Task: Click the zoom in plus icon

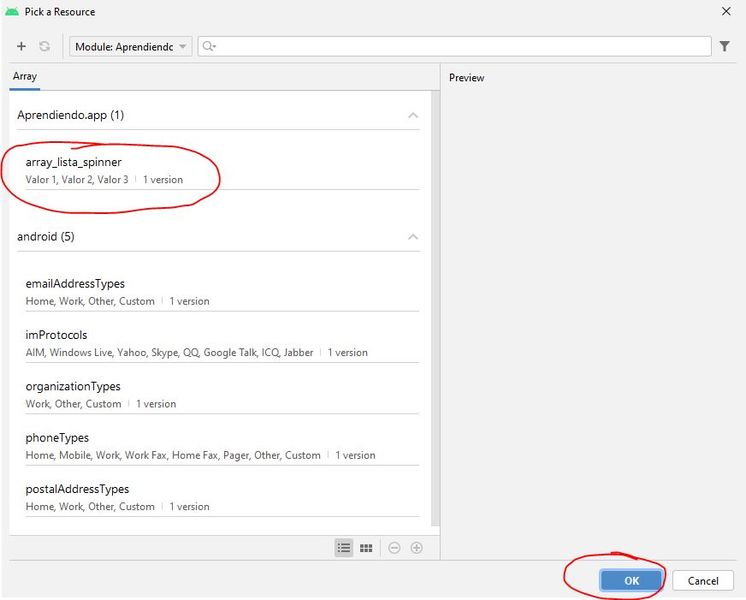Action: click(x=416, y=548)
